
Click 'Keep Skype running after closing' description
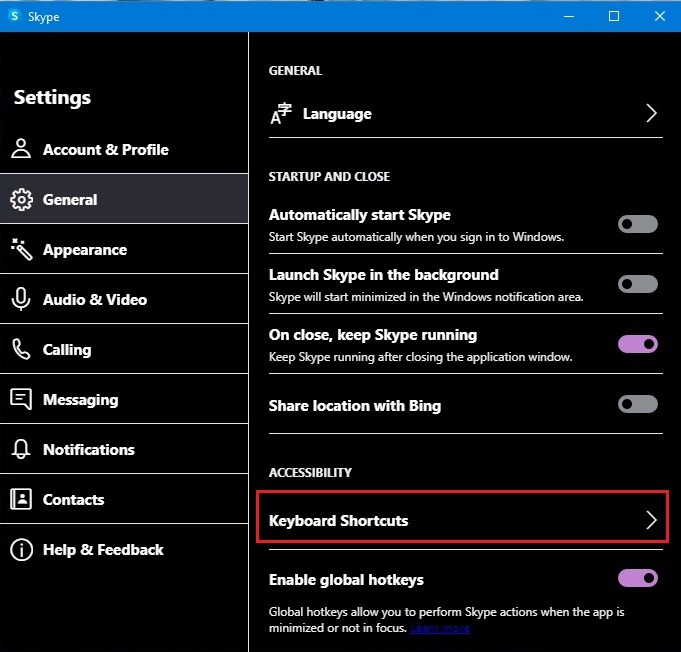click(x=420, y=357)
